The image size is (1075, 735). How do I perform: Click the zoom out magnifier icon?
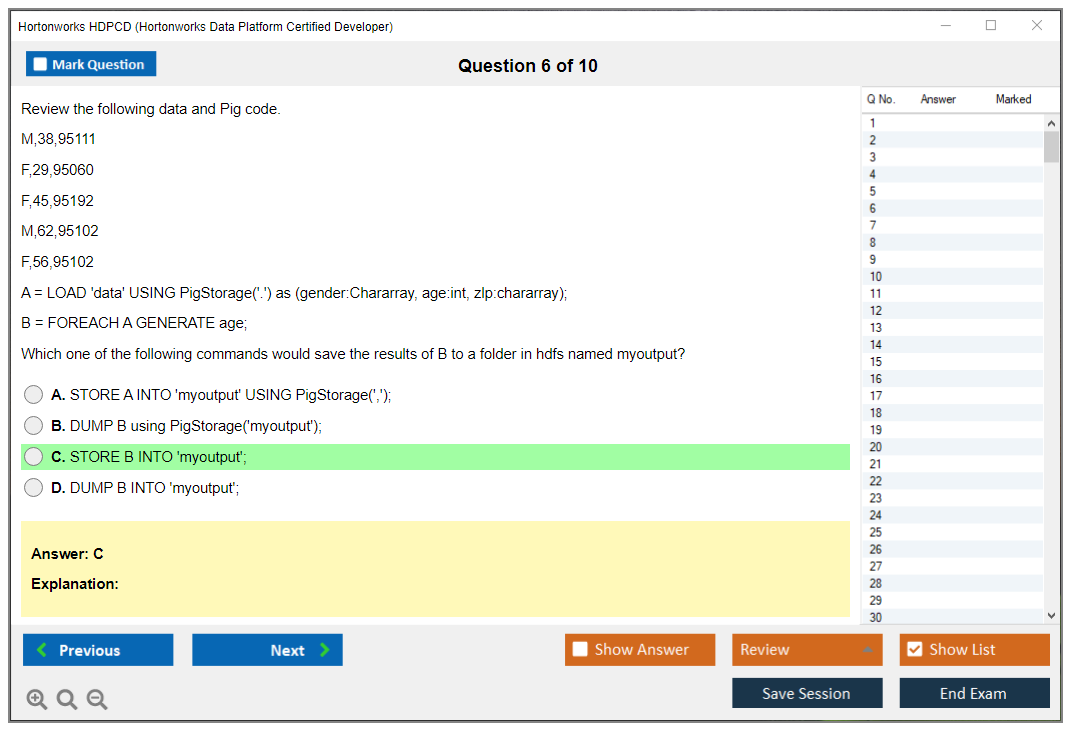(97, 700)
